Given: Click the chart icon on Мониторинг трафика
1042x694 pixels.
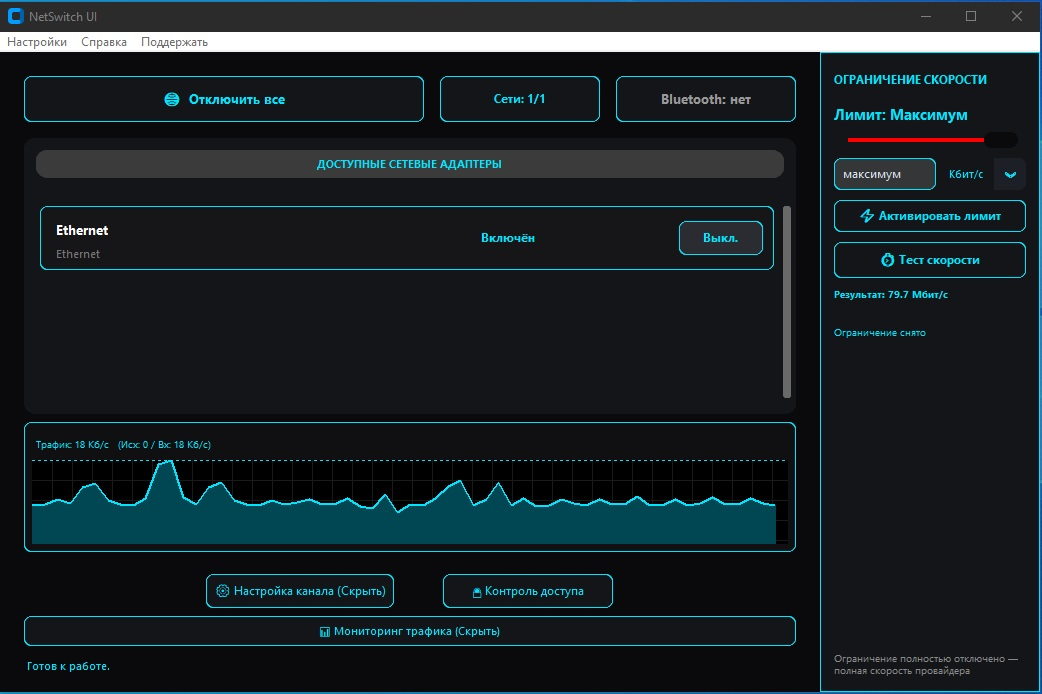Looking at the screenshot, I should click(x=324, y=632).
